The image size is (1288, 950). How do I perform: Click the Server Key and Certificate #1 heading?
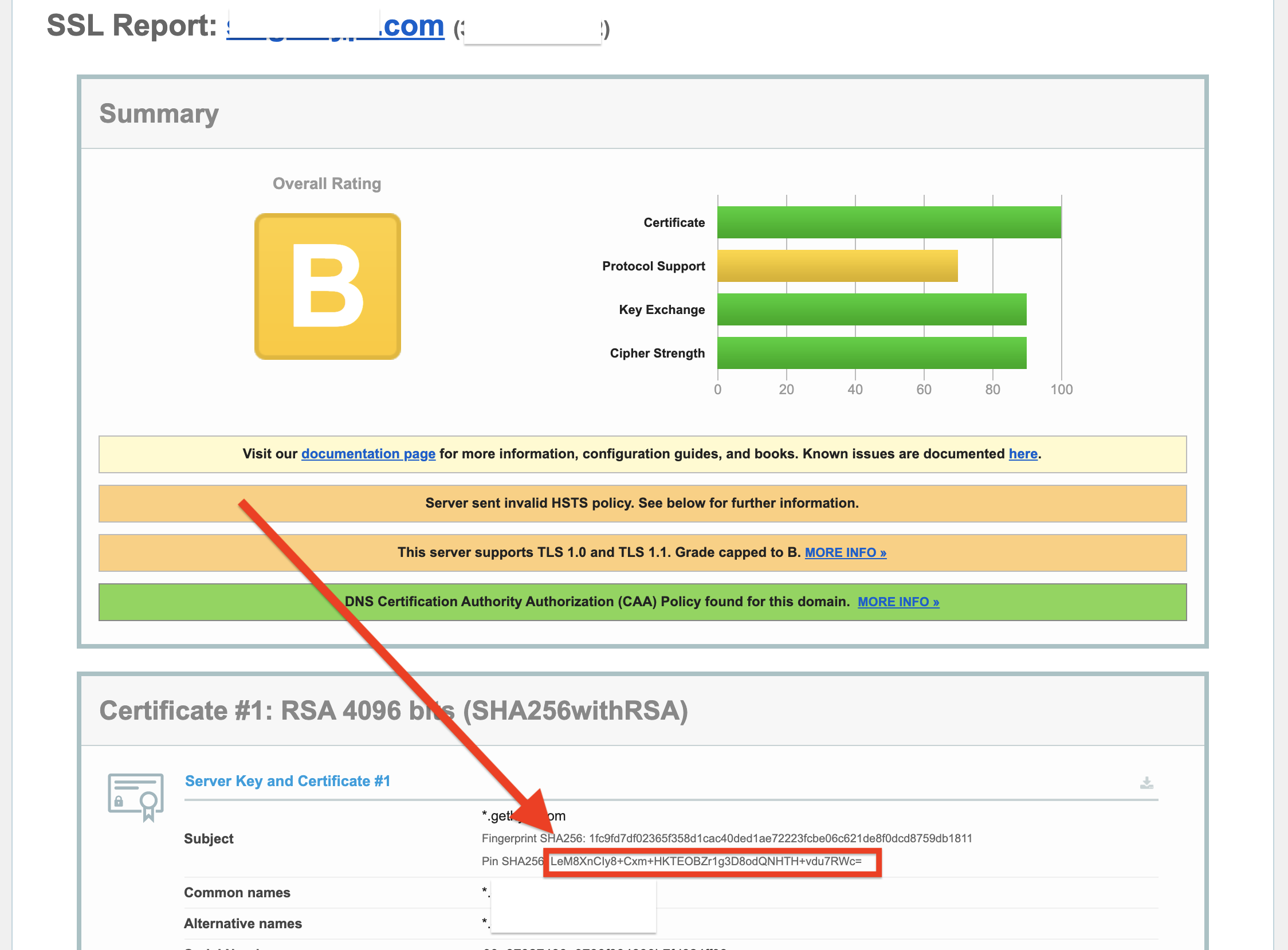click(x=288, y=781)
